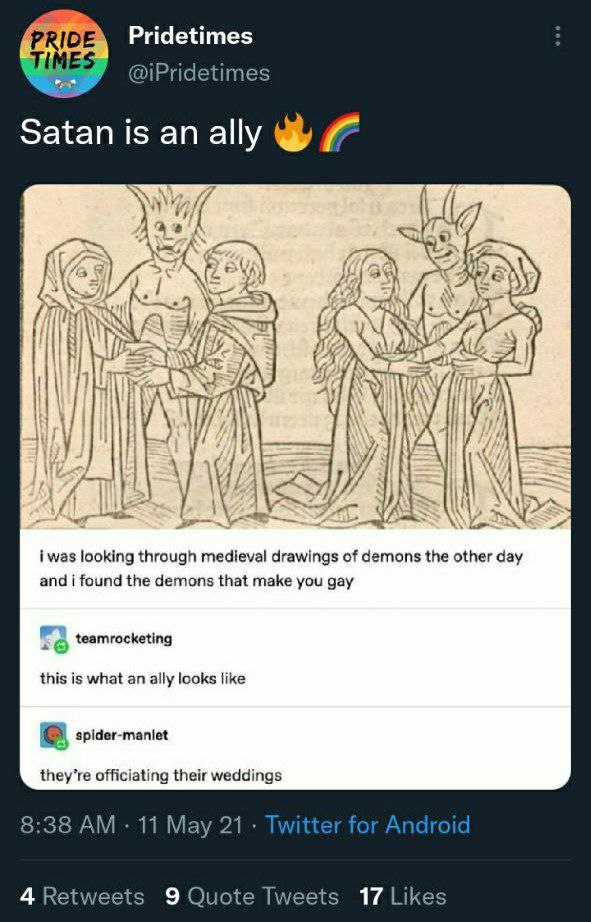
Task: Open the three-dot tweet options menu
Action: click(557, 36)
